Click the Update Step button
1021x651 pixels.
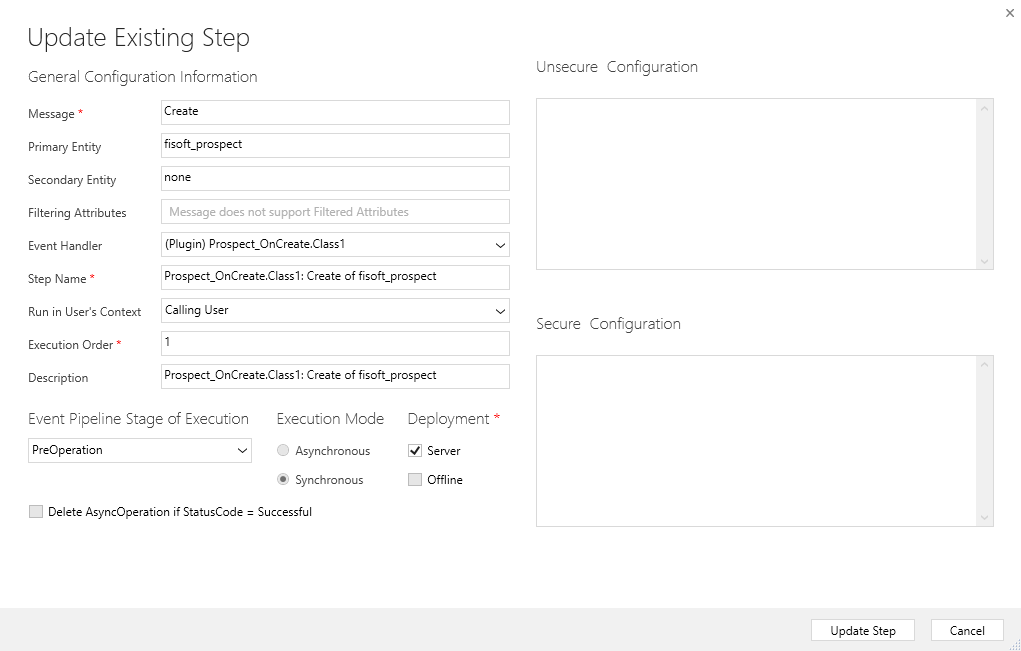point(862,630)
